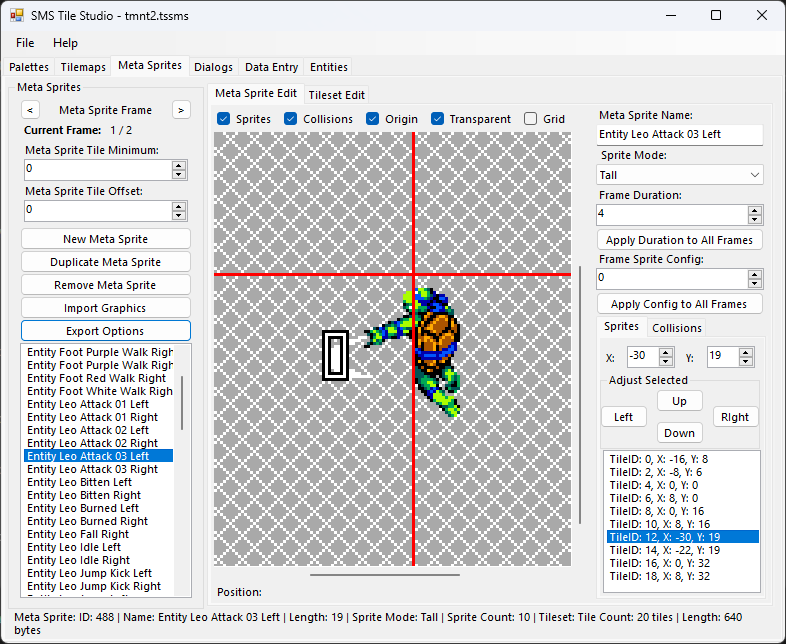786x644 pixels.
Task: Select the Sprites sub-tab
Action: coord(621,326)
